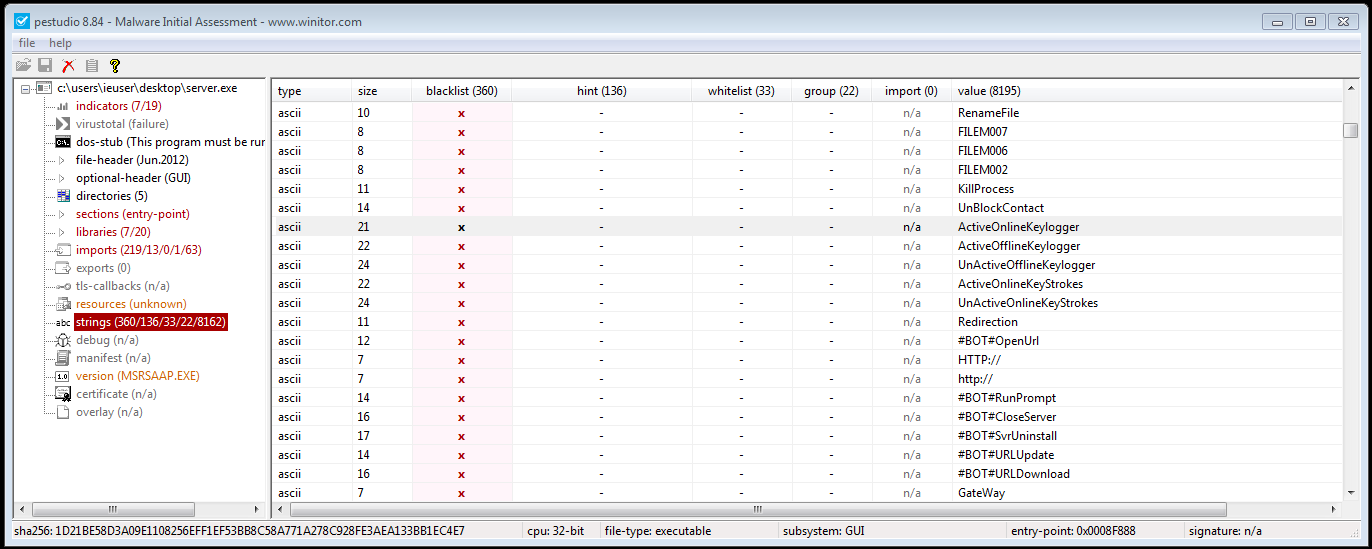Click the open file toolbar icon
This screenshot has width=1372, height=549.
point(23,65)
